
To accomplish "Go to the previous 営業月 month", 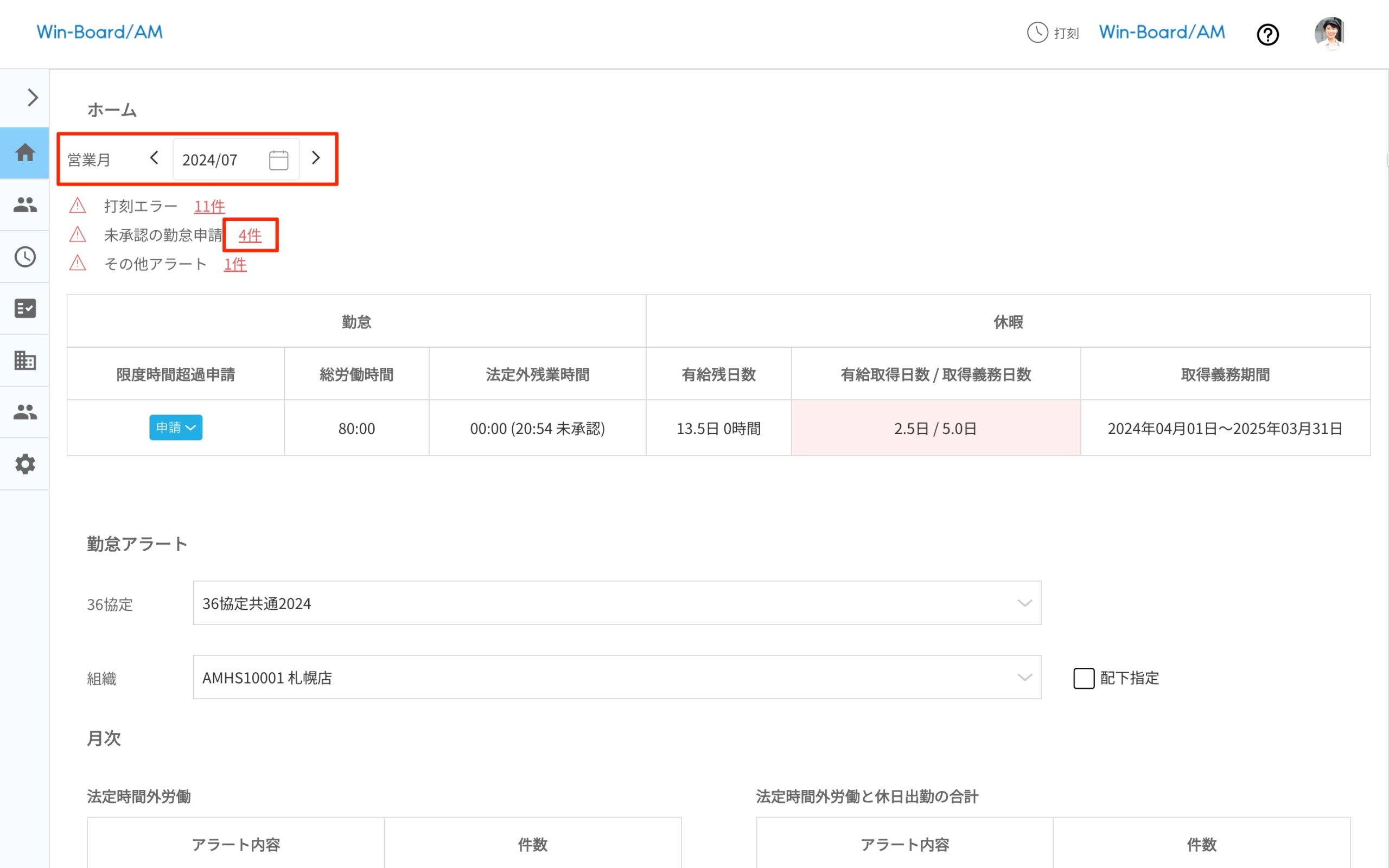I will [154, 158].
